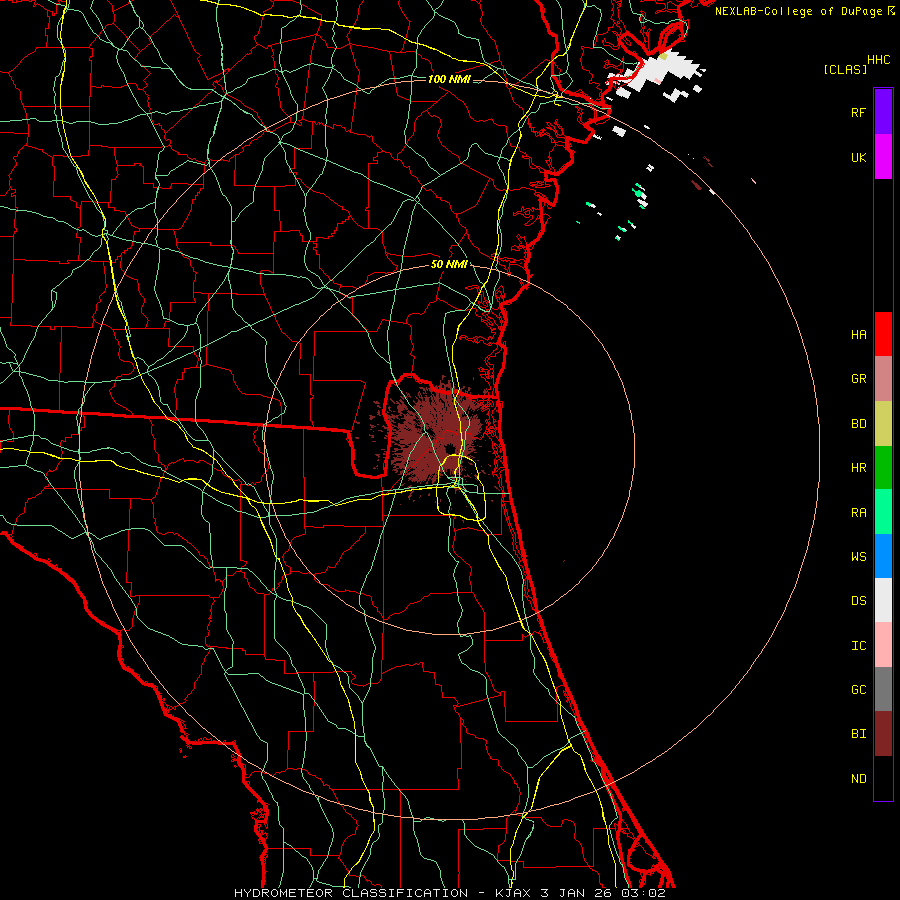Click the 100 NMI range ring label
The width and height of the screenshot is (900, 900).
click(449, 79)
